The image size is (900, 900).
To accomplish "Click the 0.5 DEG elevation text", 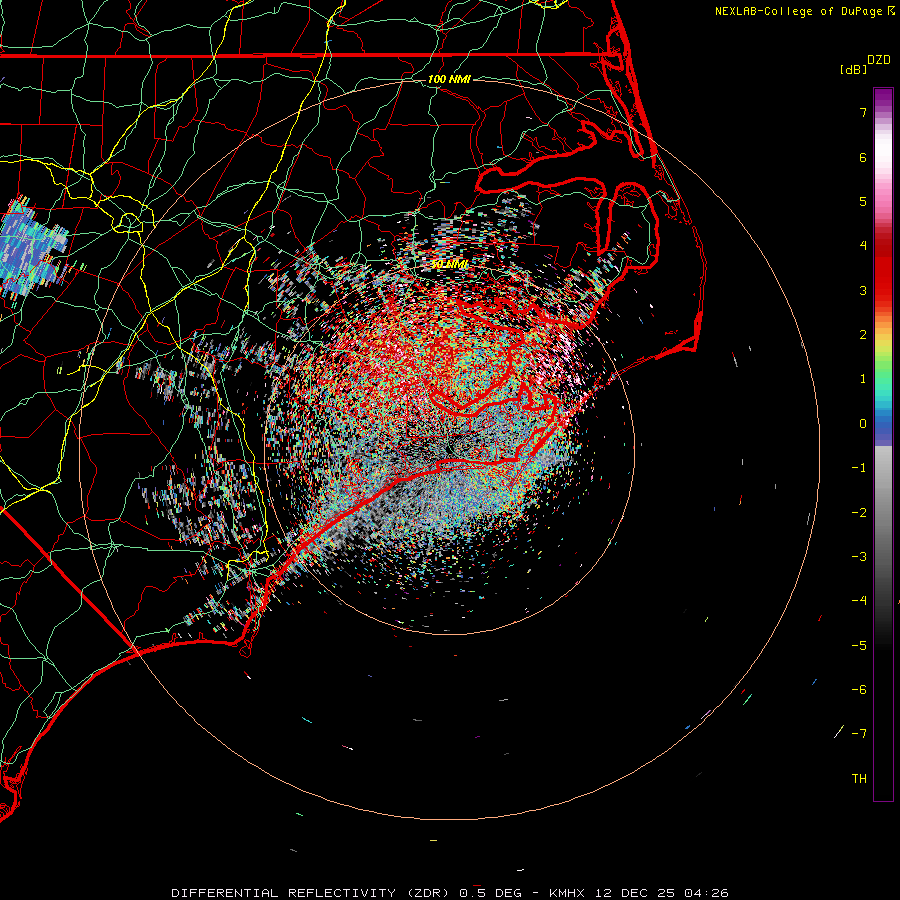I will point(490,893).
